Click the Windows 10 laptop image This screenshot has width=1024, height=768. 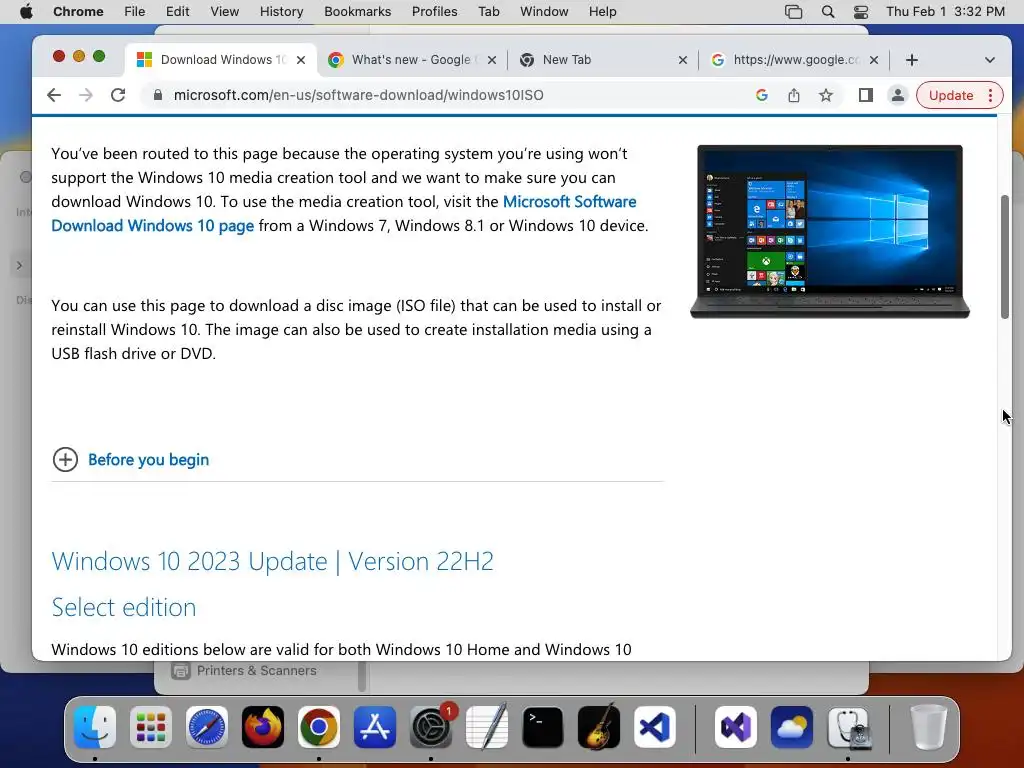click(x=830, y=231)
